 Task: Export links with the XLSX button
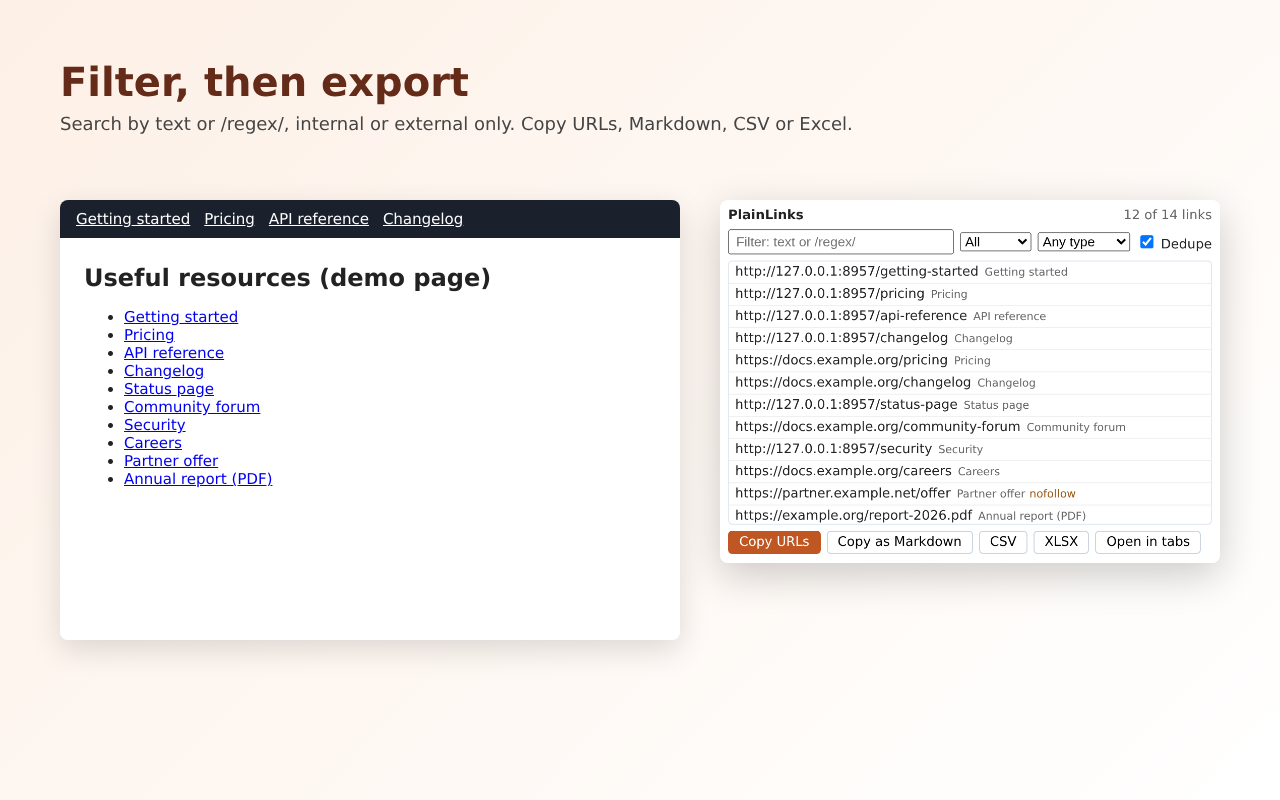(x=1061, y=542)
